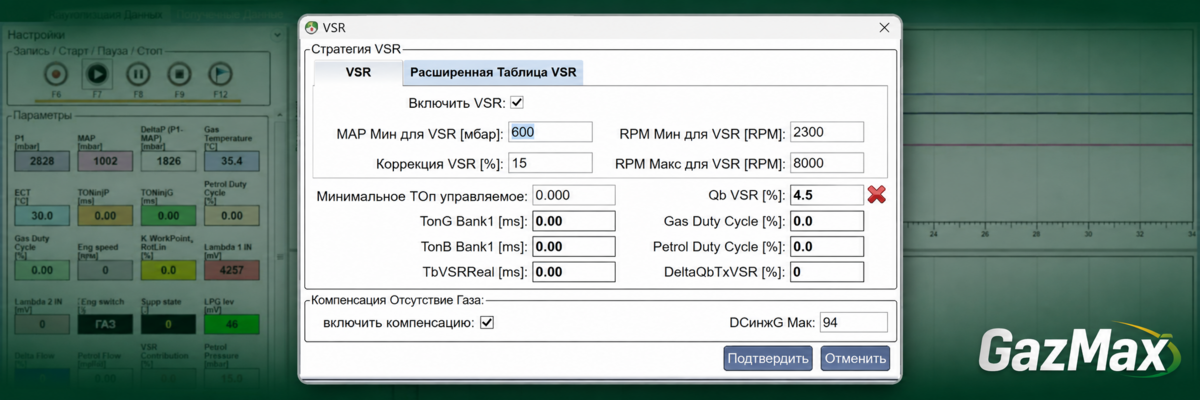Click the TonG Bank1 value field
The height and width of the screenshot is (400, 1200).
click(x=573, y=221)
